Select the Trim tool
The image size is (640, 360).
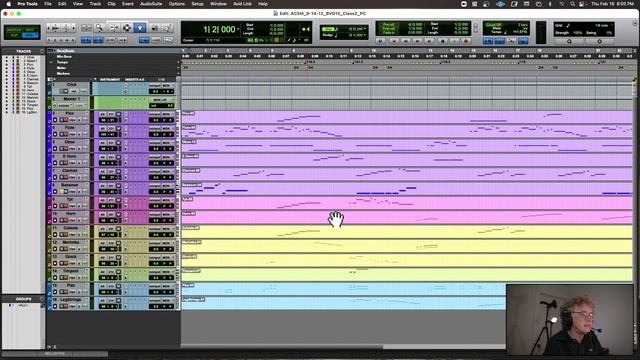(114, 28)
